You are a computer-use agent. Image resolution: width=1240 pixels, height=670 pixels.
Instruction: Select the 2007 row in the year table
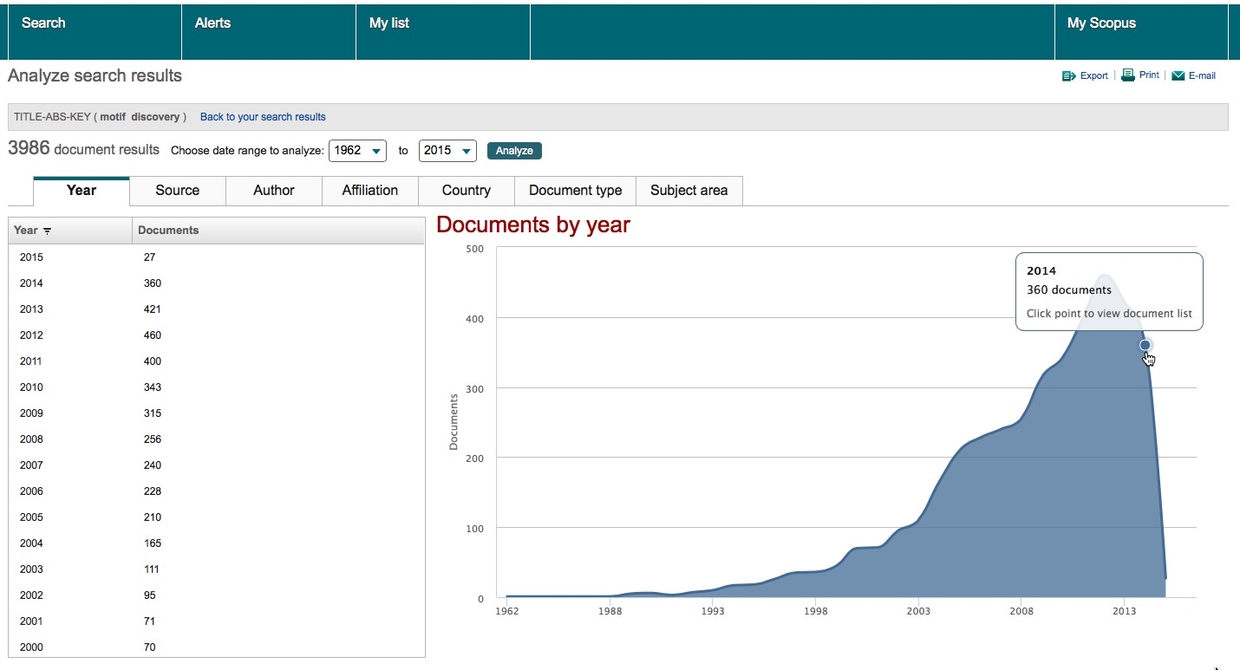tap(217, 465)
